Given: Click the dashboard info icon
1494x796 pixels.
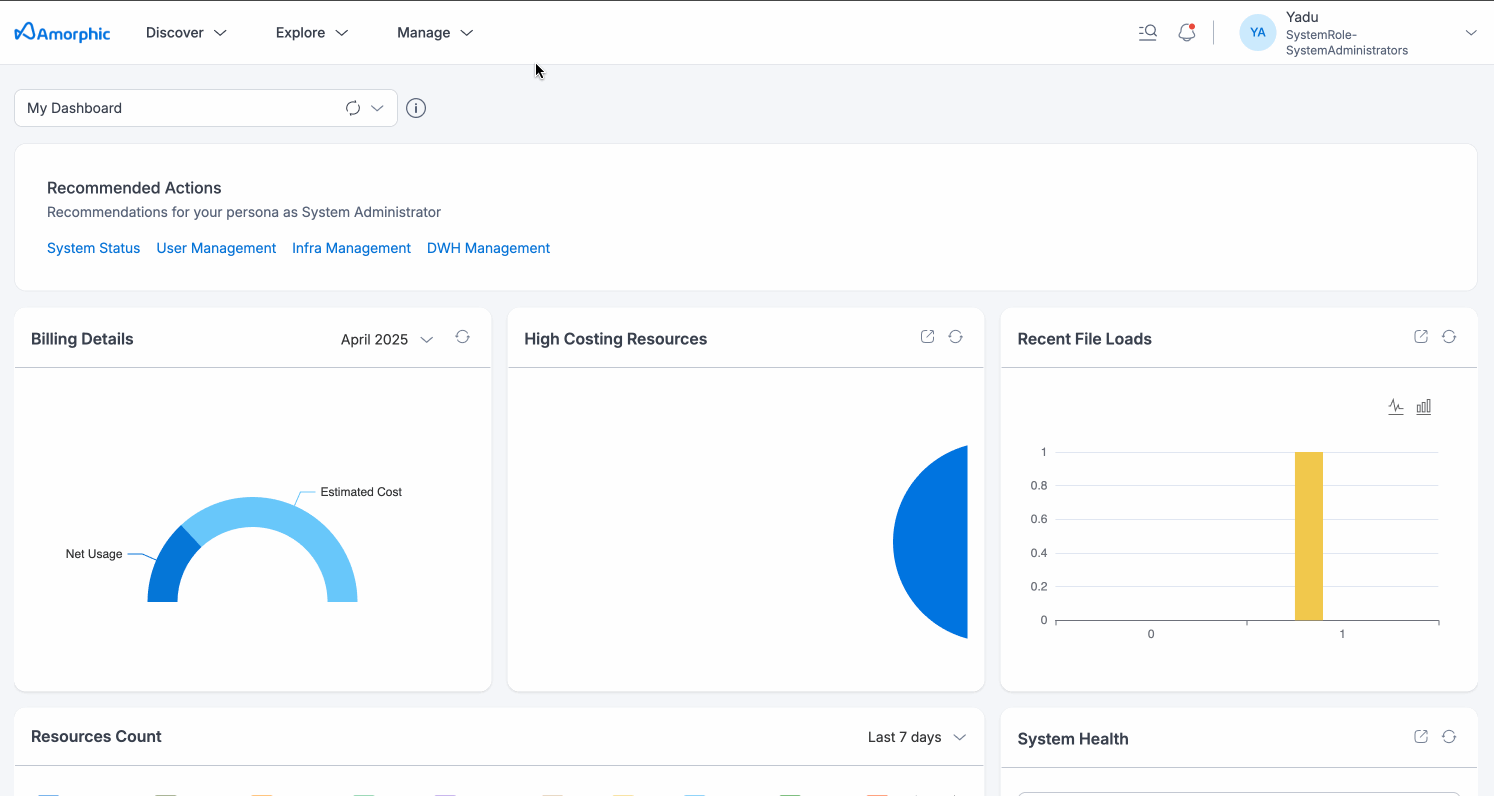Looking at the screenshot, I should click(416, 108).
